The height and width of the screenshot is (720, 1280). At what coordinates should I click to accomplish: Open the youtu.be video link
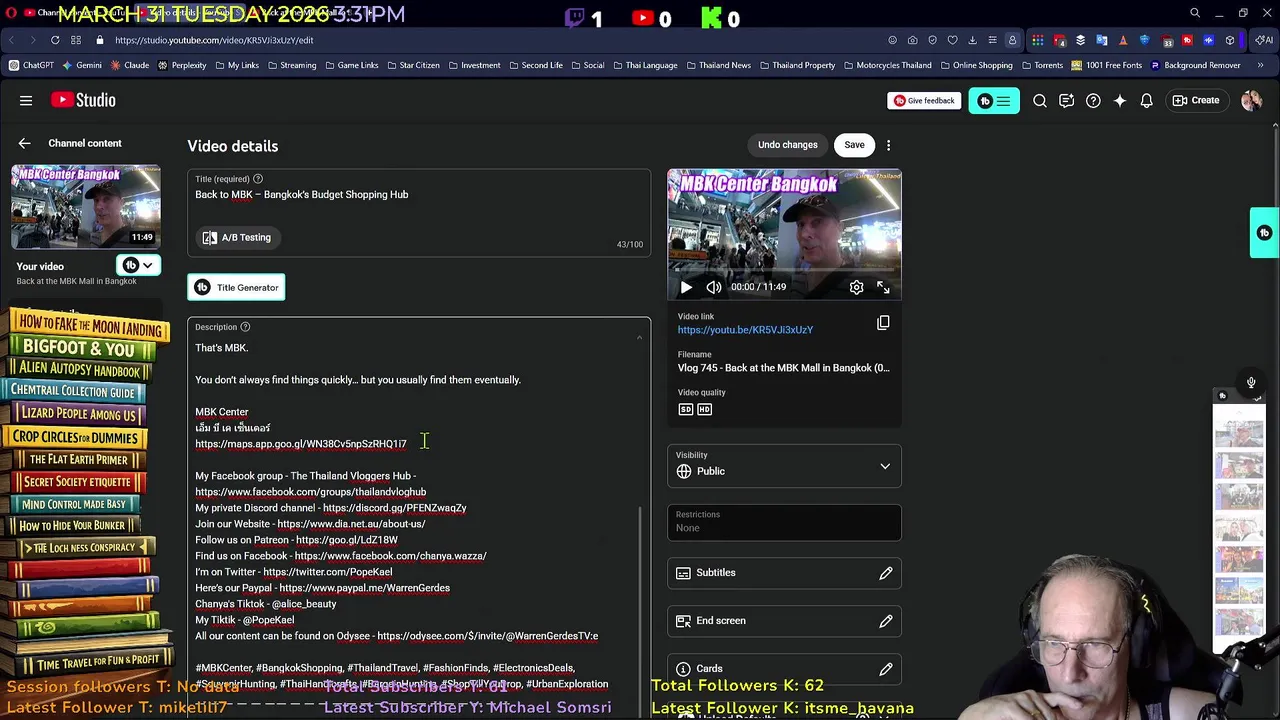(x=745, y=330)
